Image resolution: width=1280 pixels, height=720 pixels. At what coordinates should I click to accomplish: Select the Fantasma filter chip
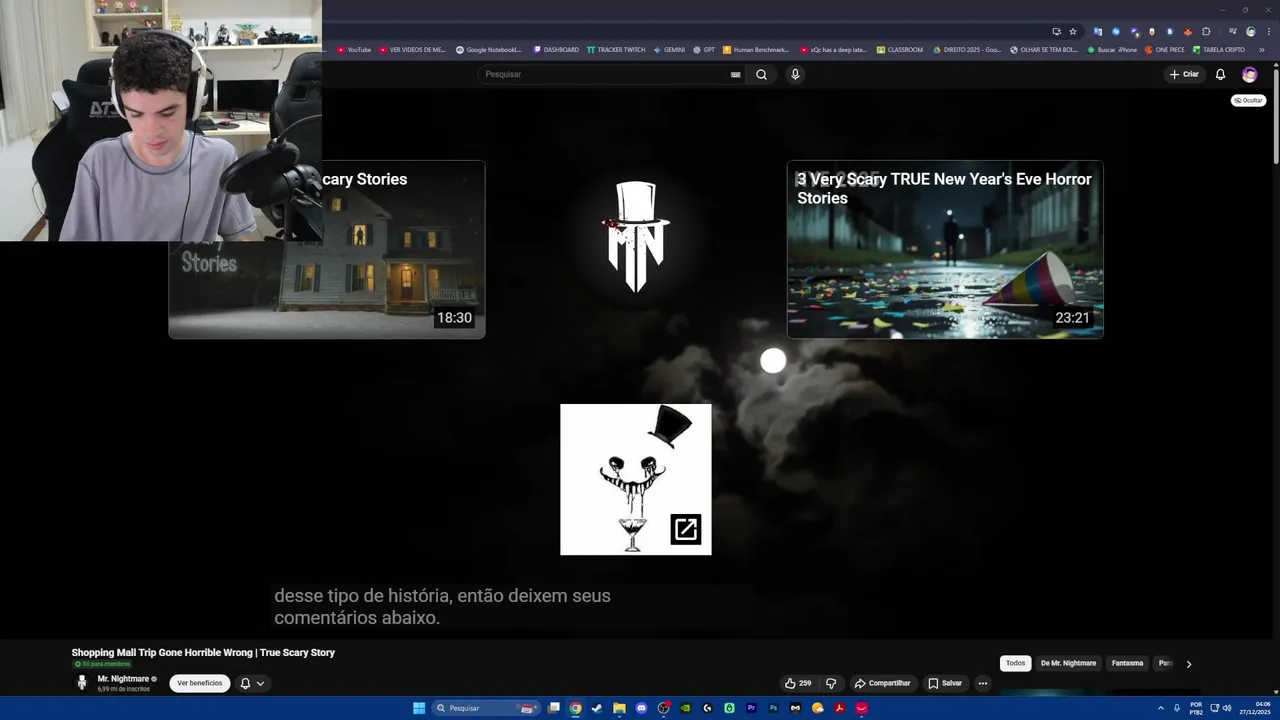coord(1127,663)
